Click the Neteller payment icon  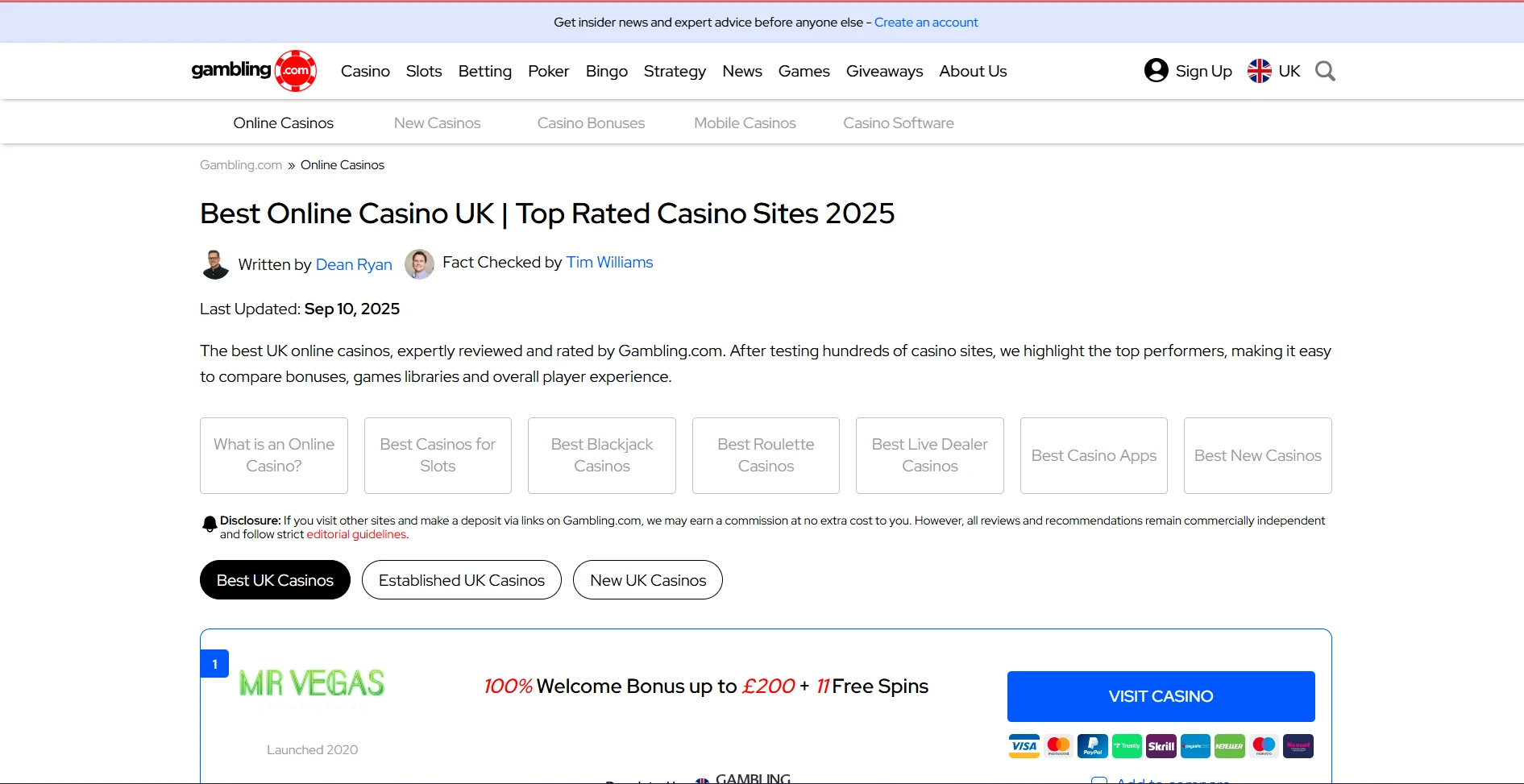(x=1229, y=746)
